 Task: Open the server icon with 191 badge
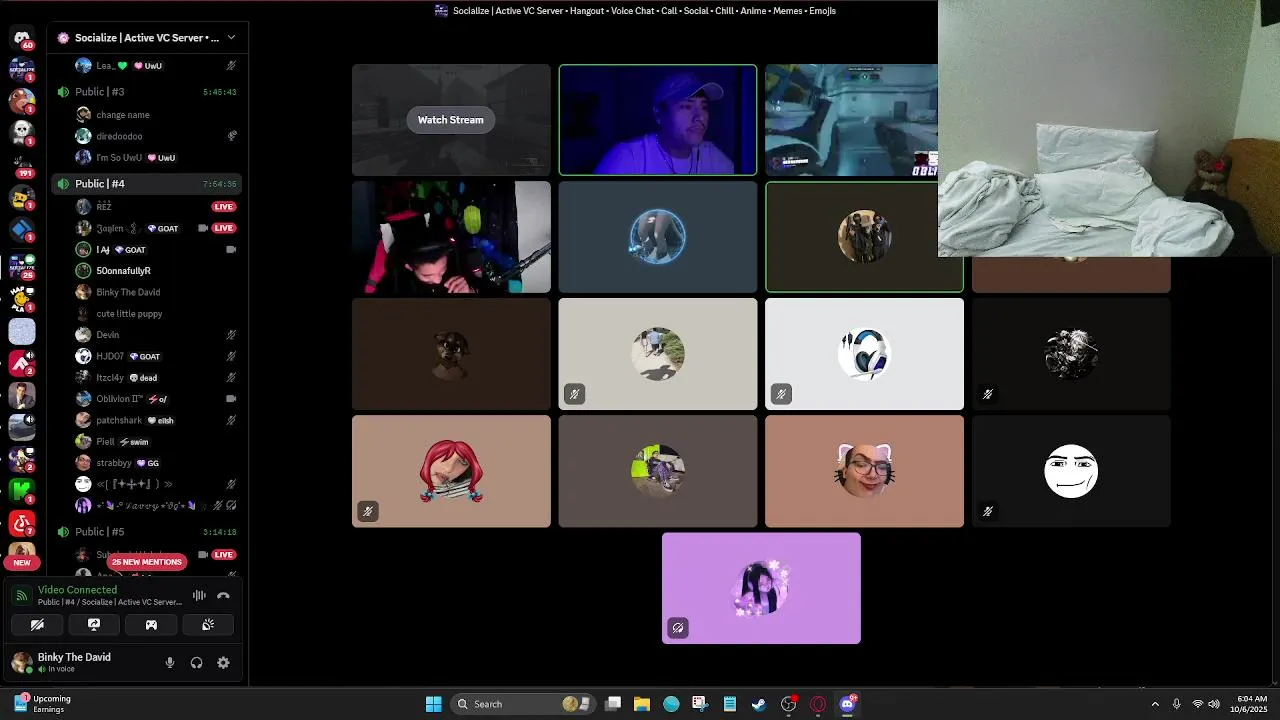click(x=22, y=165)
